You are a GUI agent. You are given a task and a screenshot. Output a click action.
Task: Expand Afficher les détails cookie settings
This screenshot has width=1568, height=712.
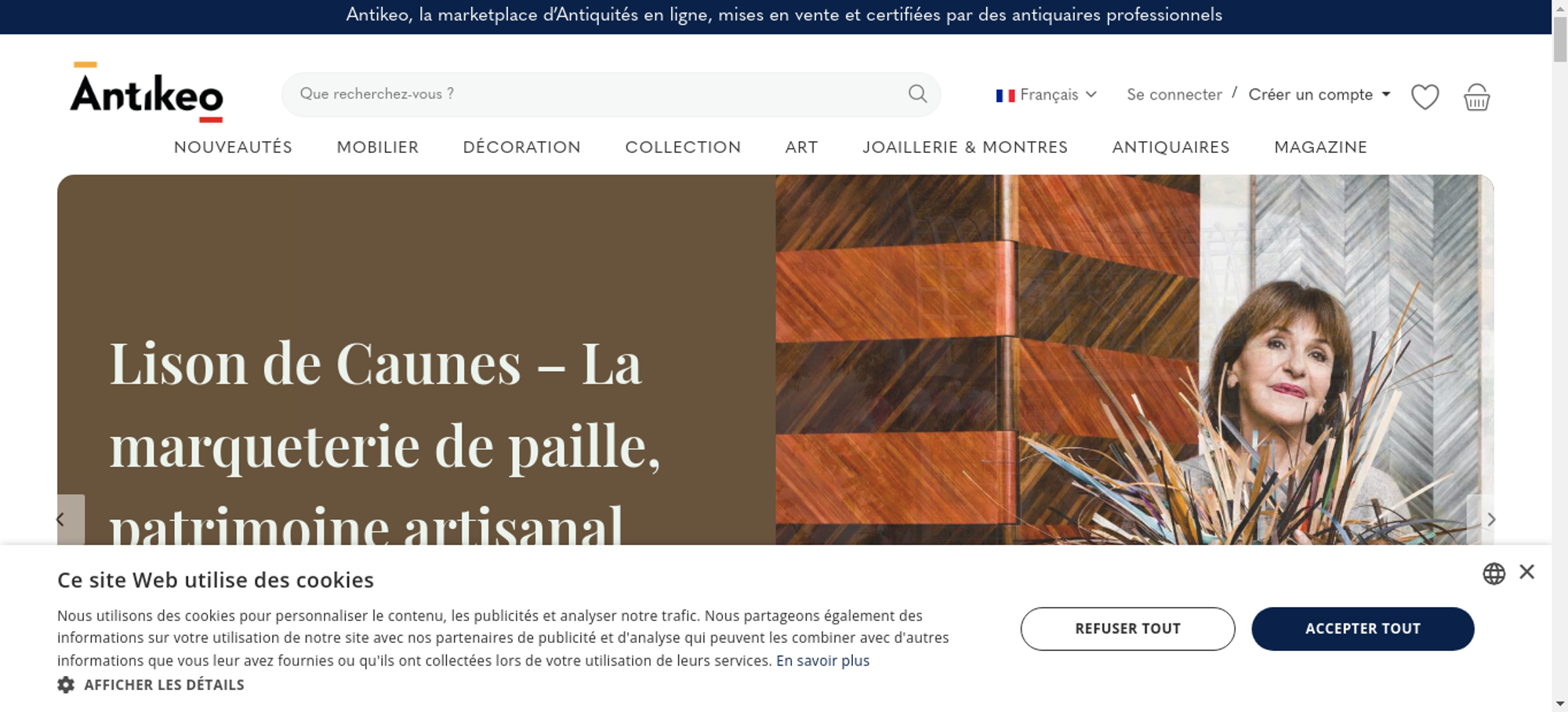click(164, 685)
